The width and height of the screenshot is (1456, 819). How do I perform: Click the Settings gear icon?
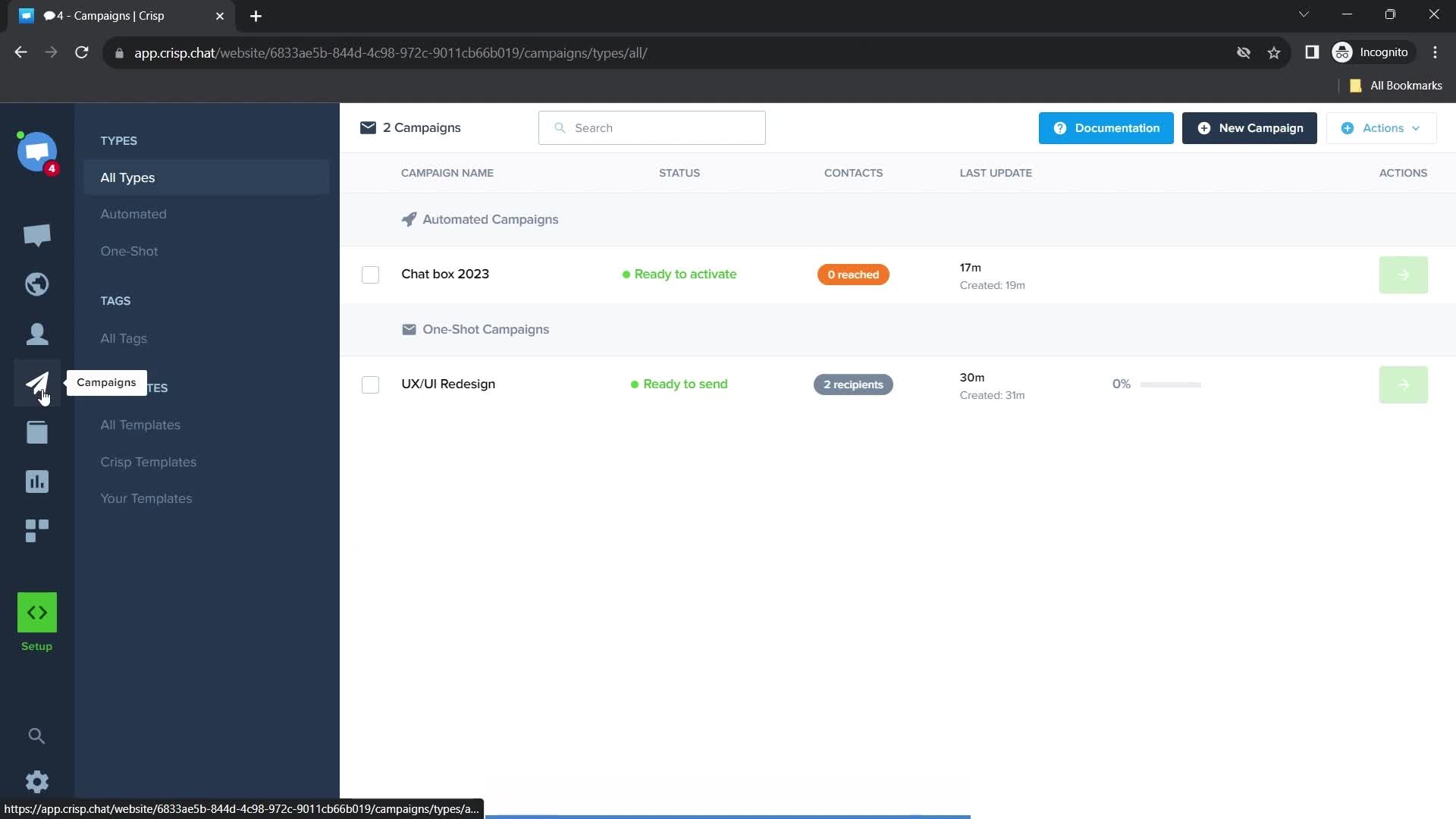[x=37, y=782]
